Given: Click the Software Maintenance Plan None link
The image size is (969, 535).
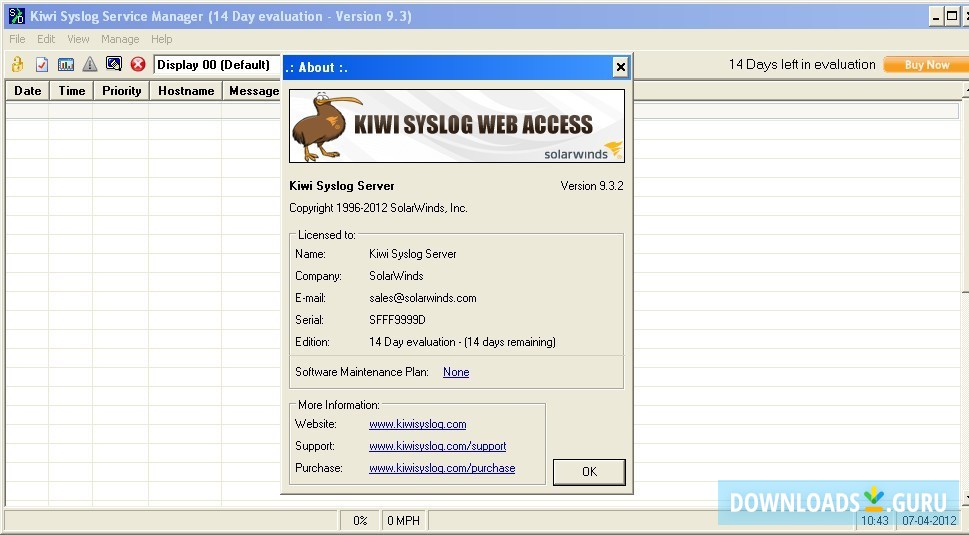Looking at the screenshot, I should pyautogui.click(x=456, y=372).
